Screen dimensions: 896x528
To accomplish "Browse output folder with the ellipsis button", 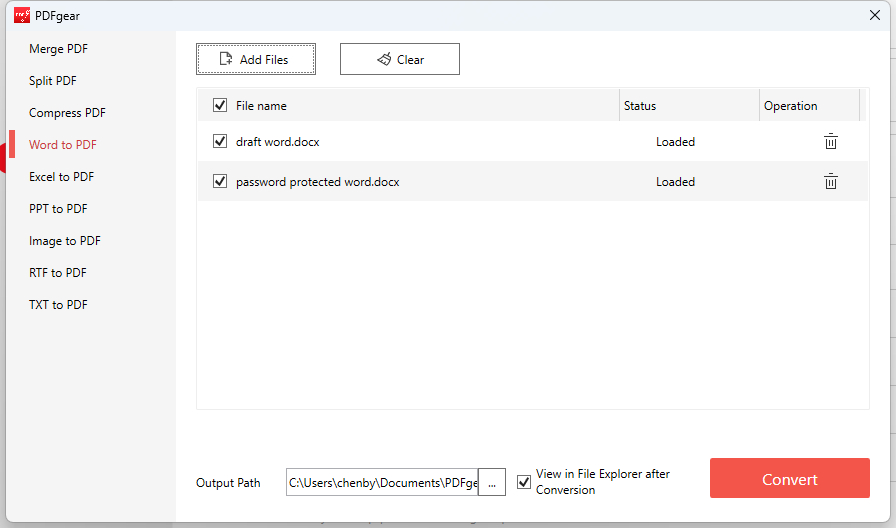I will 492,483.
